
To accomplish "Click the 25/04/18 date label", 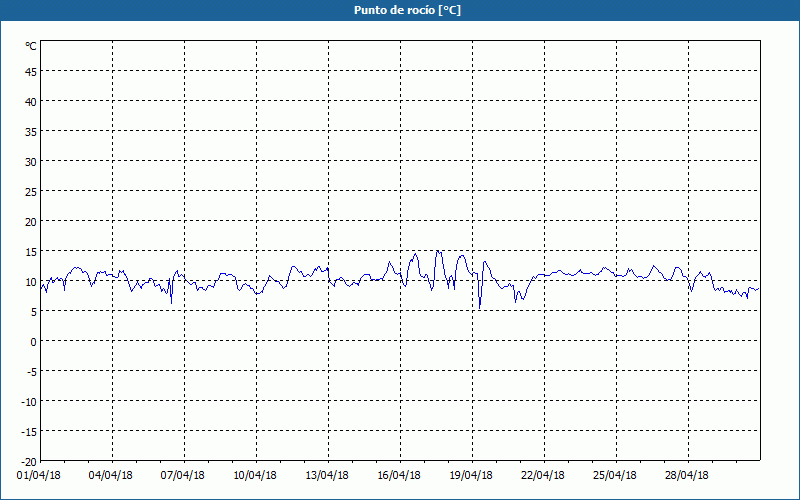I will pos(615,476).
